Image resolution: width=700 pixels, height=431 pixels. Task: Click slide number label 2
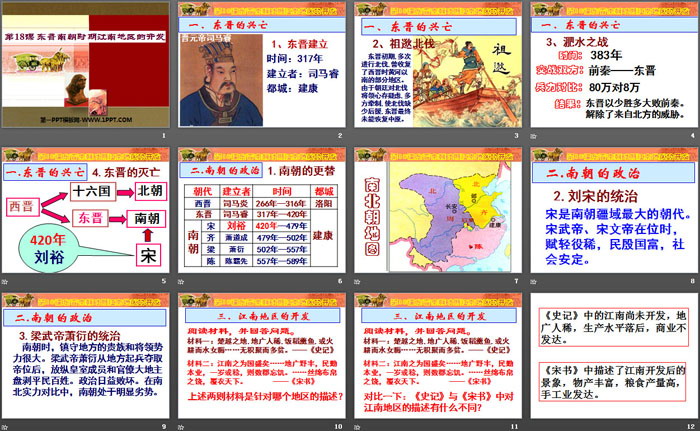pyautogui.click(x=340, y=135)
